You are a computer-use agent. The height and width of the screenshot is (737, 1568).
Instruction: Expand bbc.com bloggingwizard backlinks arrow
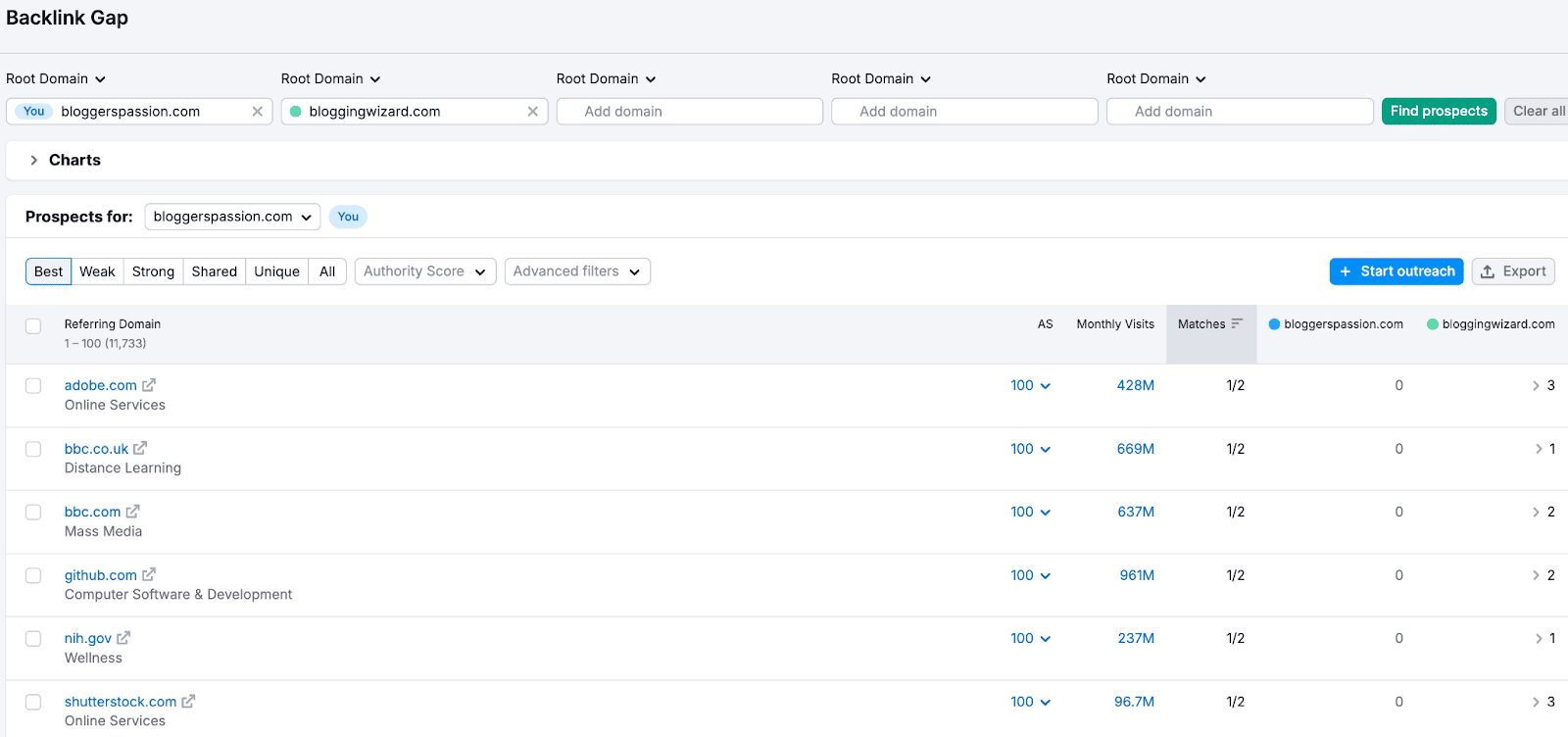[1536, 513]
